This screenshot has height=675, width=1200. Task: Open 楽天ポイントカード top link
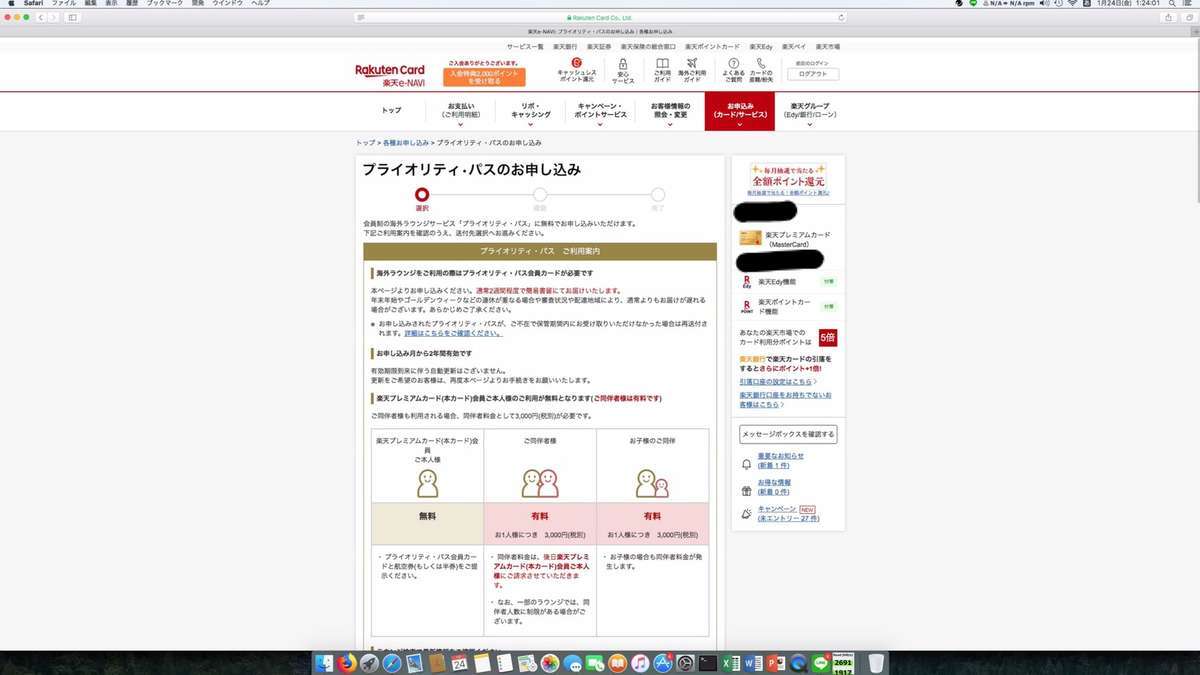713,47
